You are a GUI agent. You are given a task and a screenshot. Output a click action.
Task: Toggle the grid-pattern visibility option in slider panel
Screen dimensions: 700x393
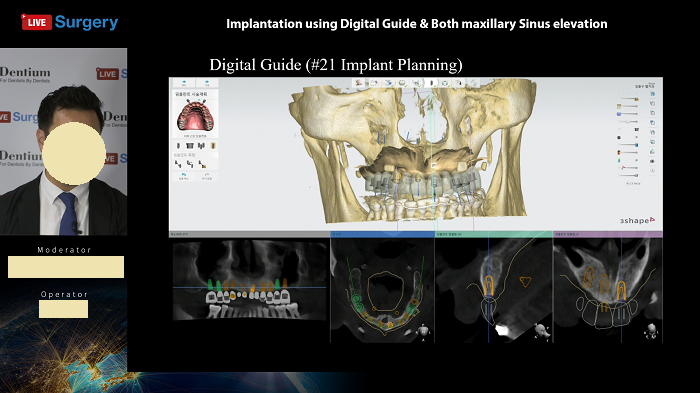pos(637,130)
